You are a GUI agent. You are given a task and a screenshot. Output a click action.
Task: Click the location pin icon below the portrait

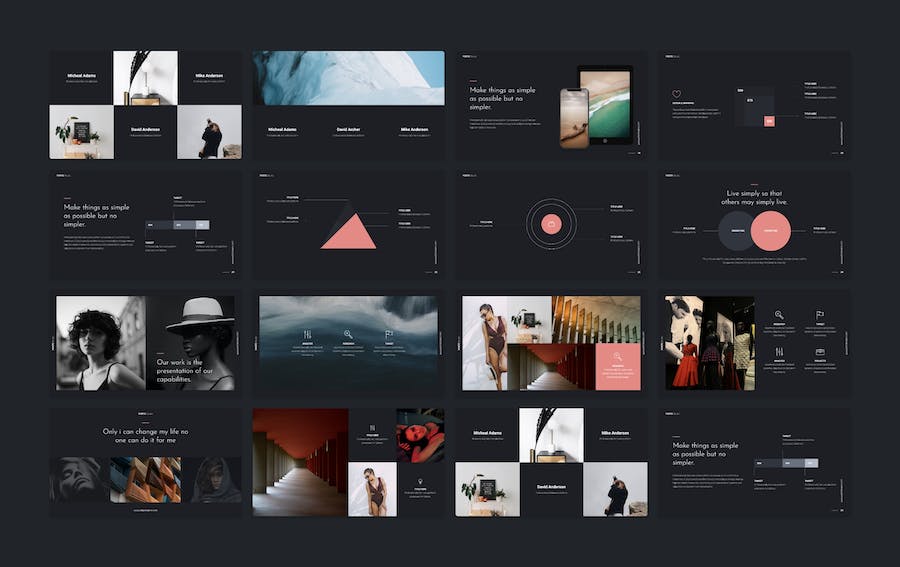coord(421,481)
